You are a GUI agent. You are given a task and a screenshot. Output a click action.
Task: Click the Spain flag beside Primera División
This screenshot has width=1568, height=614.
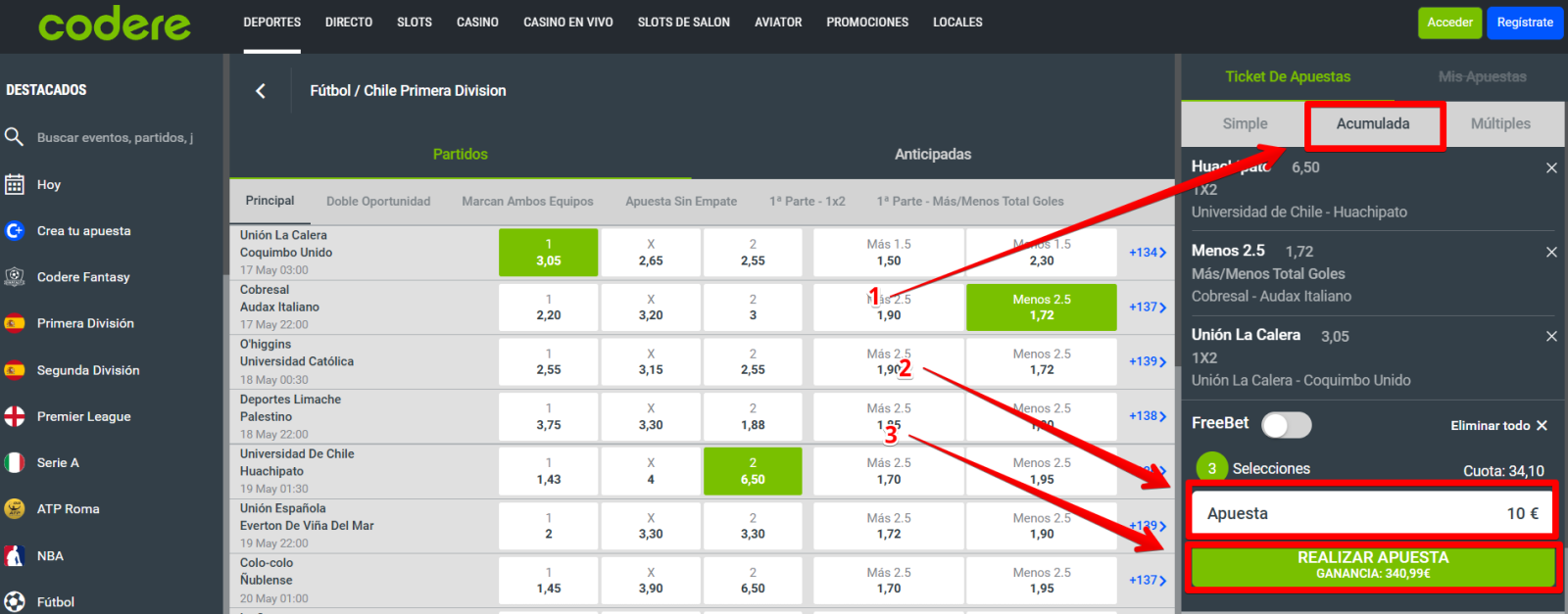coord(14,323)
